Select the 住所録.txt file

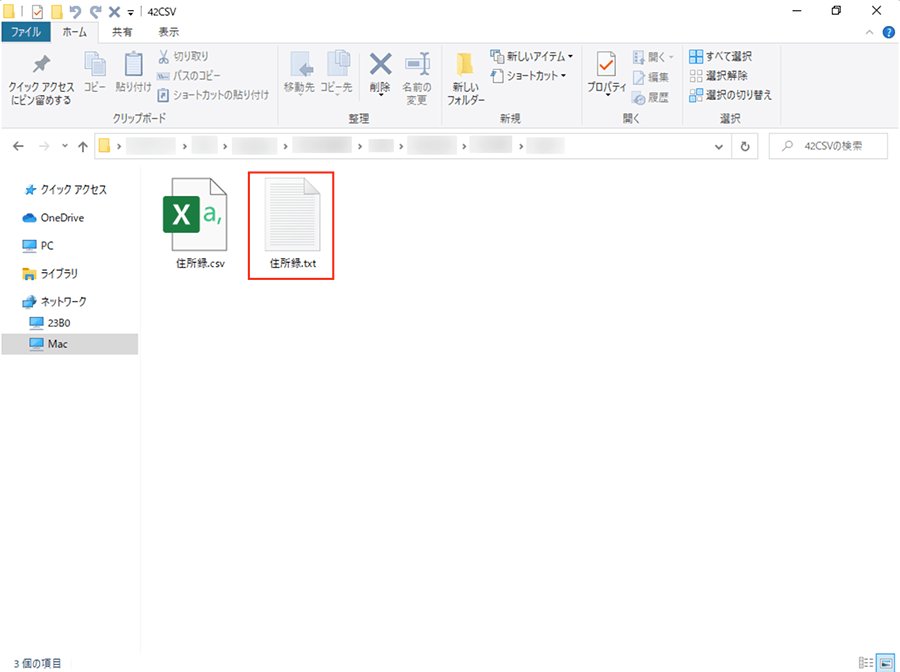[x=292, y=224]
